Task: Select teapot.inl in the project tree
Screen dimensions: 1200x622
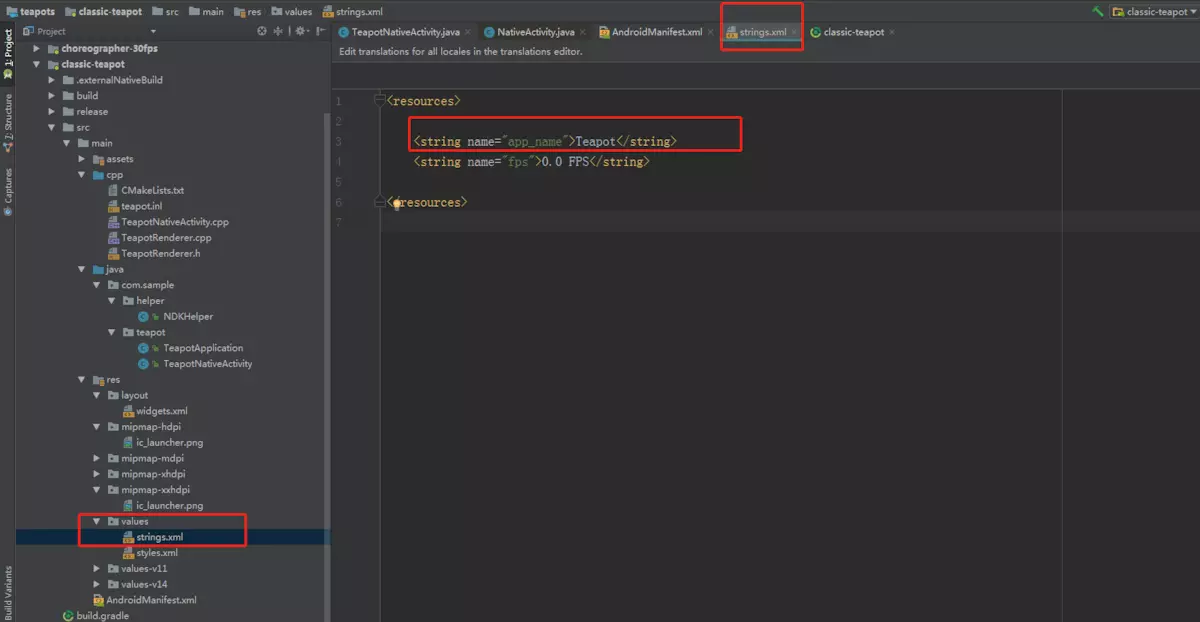Action: (x=134, y=206)
